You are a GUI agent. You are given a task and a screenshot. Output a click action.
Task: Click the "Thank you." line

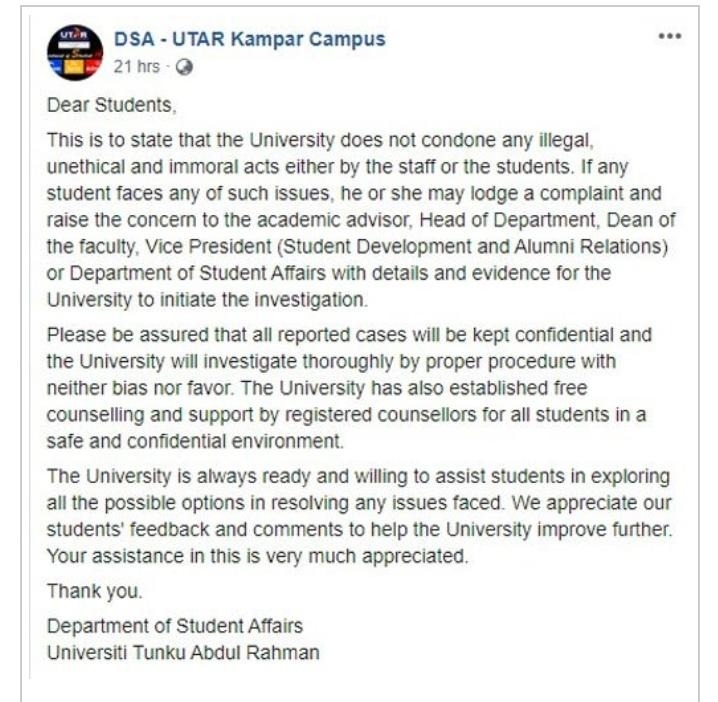95,591
